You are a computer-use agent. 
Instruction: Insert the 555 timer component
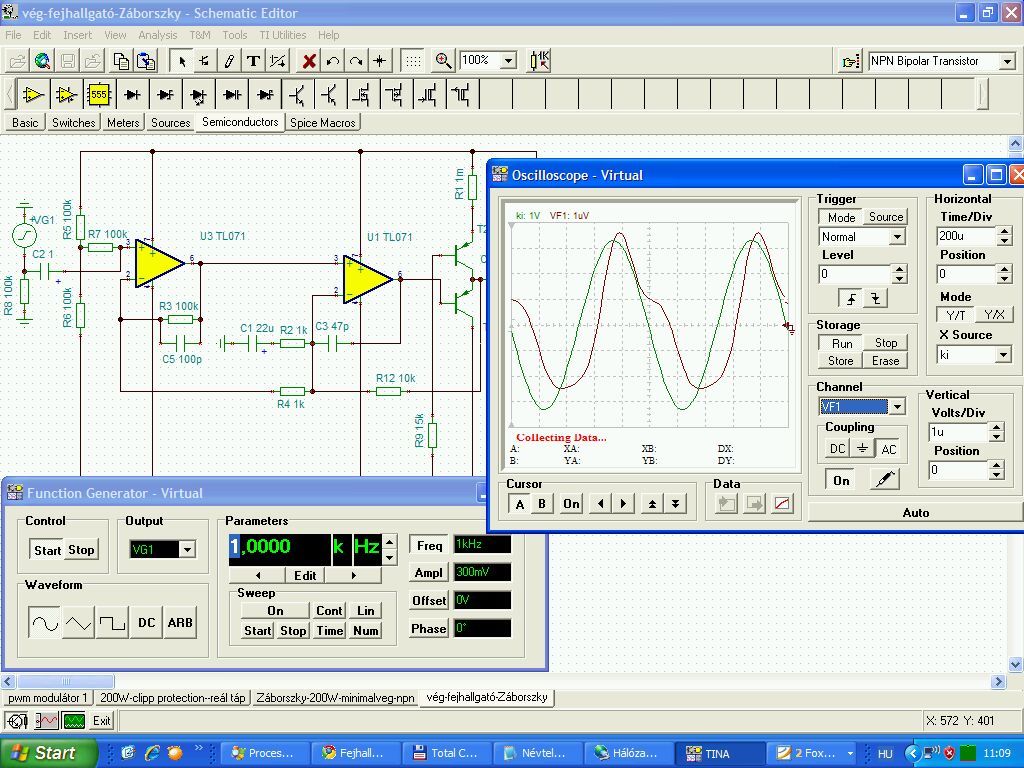(x=99, y=95)
